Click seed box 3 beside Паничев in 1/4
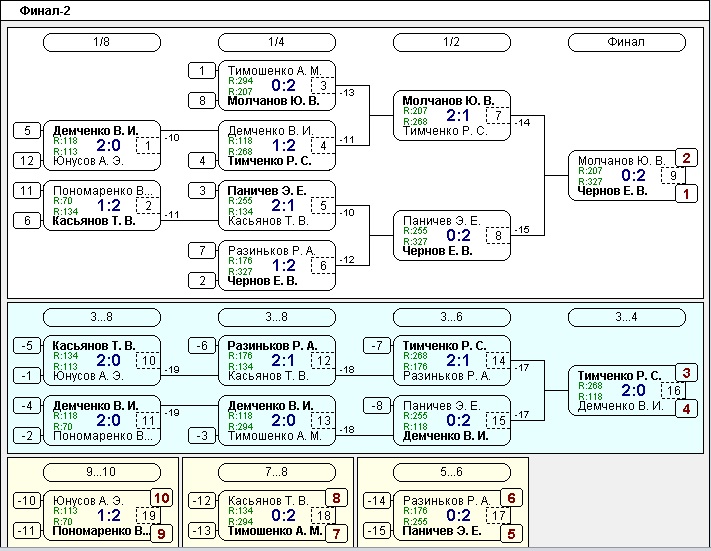The width and height of the screenshot is (711, 551). click(x=202, y=190)
